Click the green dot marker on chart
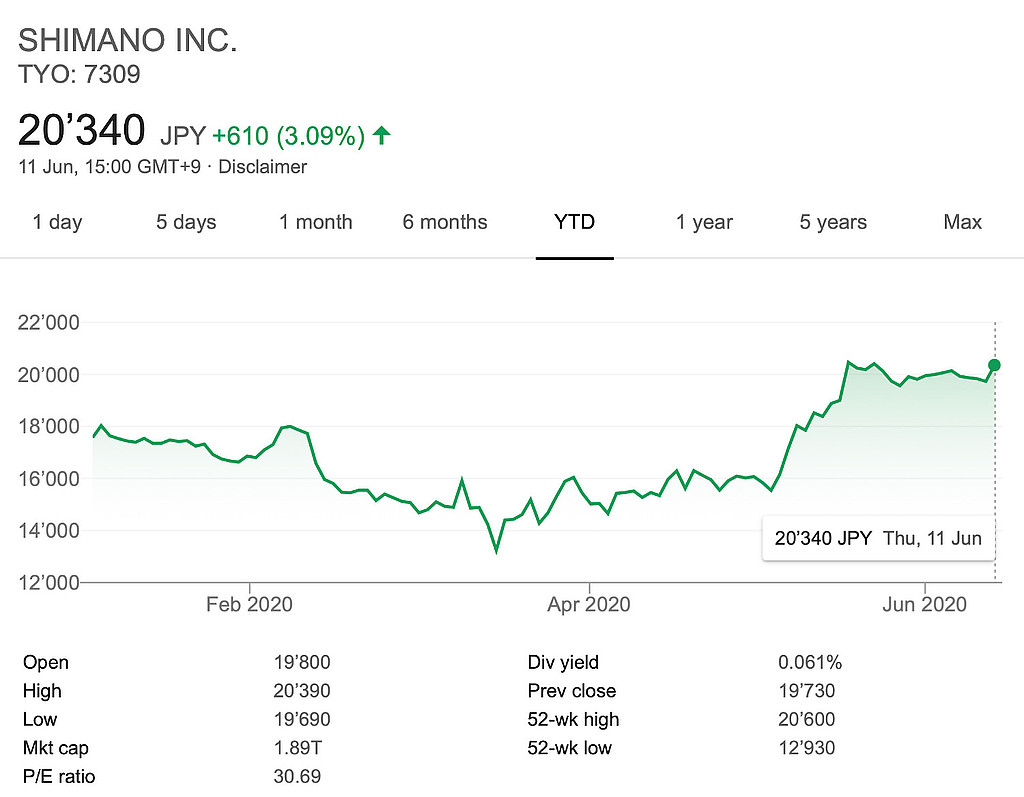Viewport: 1024px width, 797px height. tap(994, 365)
